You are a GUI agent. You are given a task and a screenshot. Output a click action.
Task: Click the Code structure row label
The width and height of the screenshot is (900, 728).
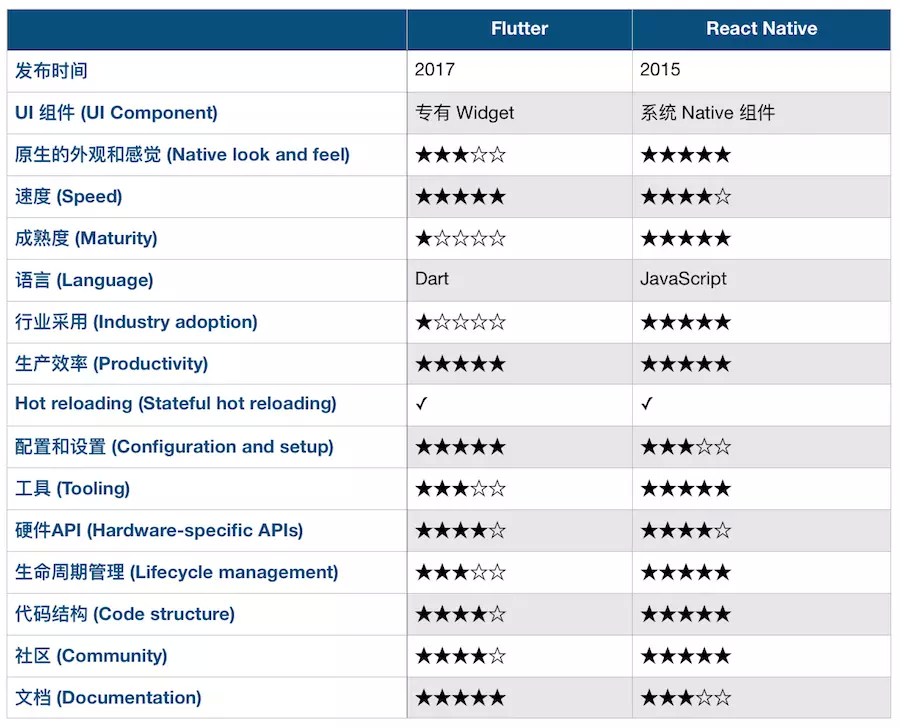click(125, 614)
